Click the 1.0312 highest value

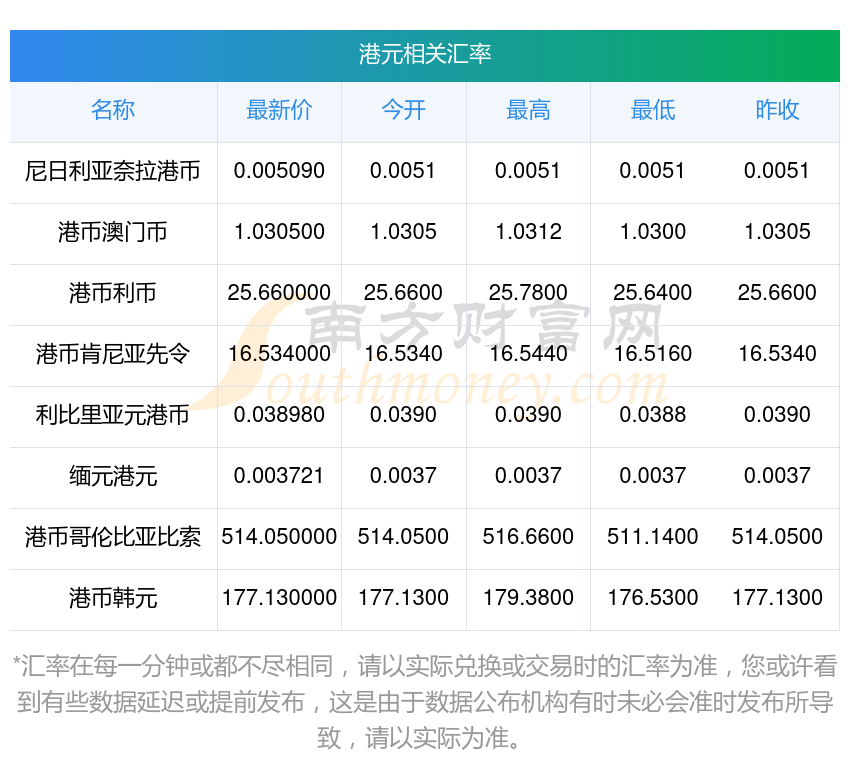528,232
